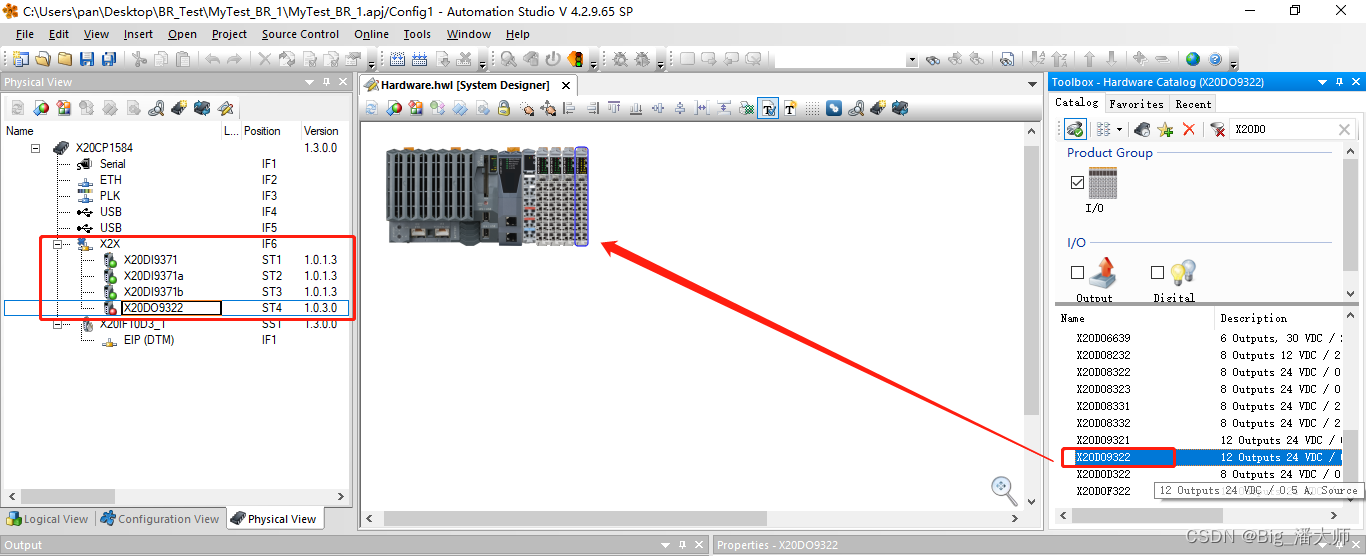The width and height of the screenshot is (1366, 556).
Task: Collapse the X20IF10D3_1 tree node
Action: pos(59,324)
